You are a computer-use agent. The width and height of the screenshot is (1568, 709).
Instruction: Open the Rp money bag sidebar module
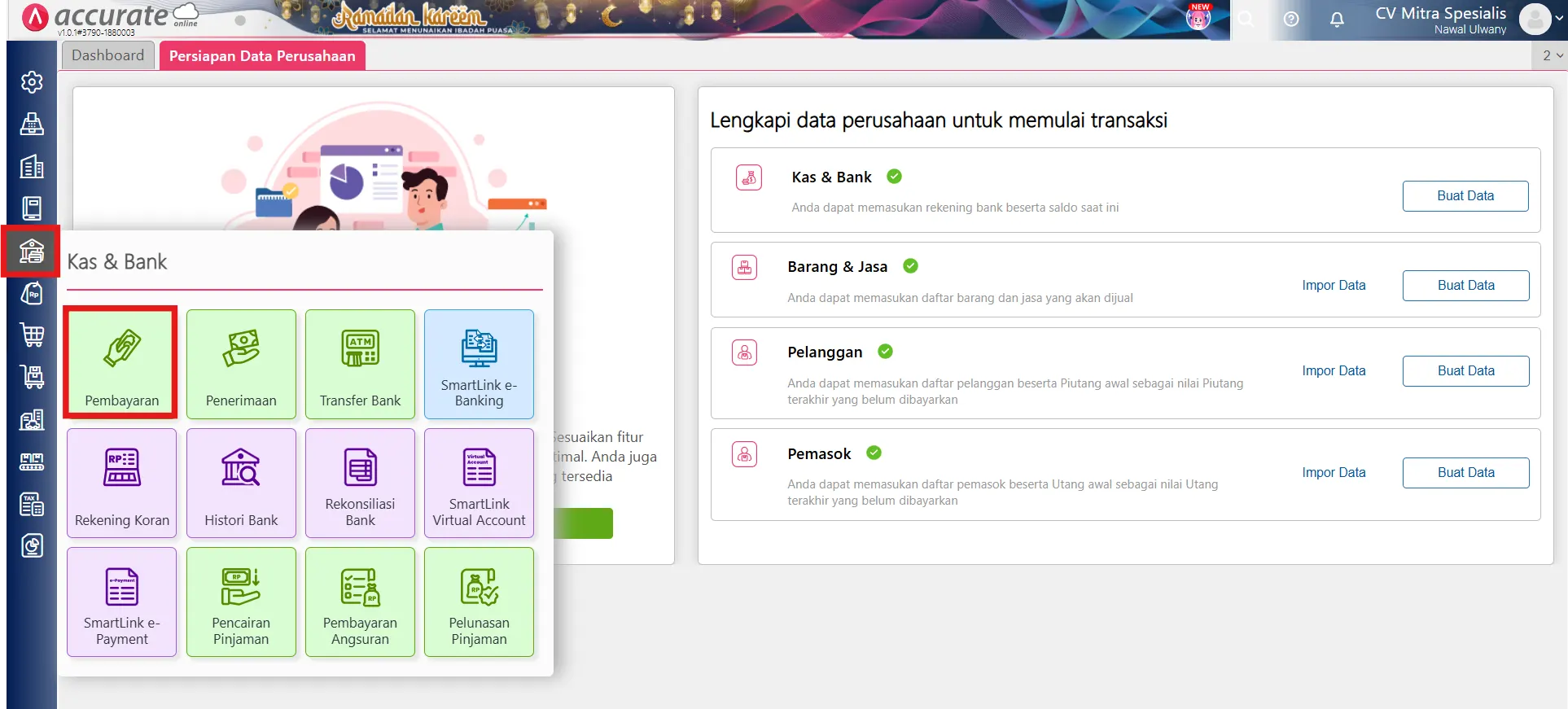click(x=32, y=293)
